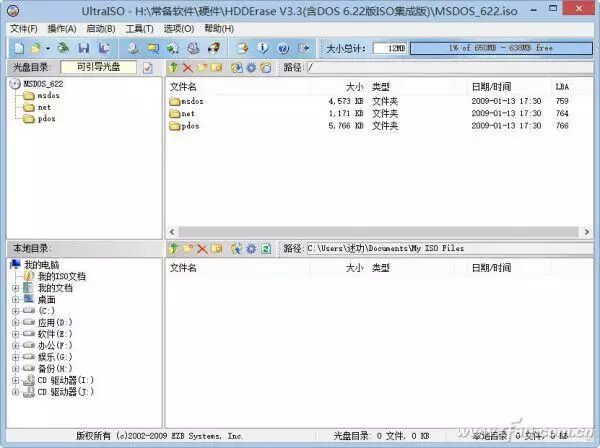Click disc icon right of ISO pane gear

[266, 68]
